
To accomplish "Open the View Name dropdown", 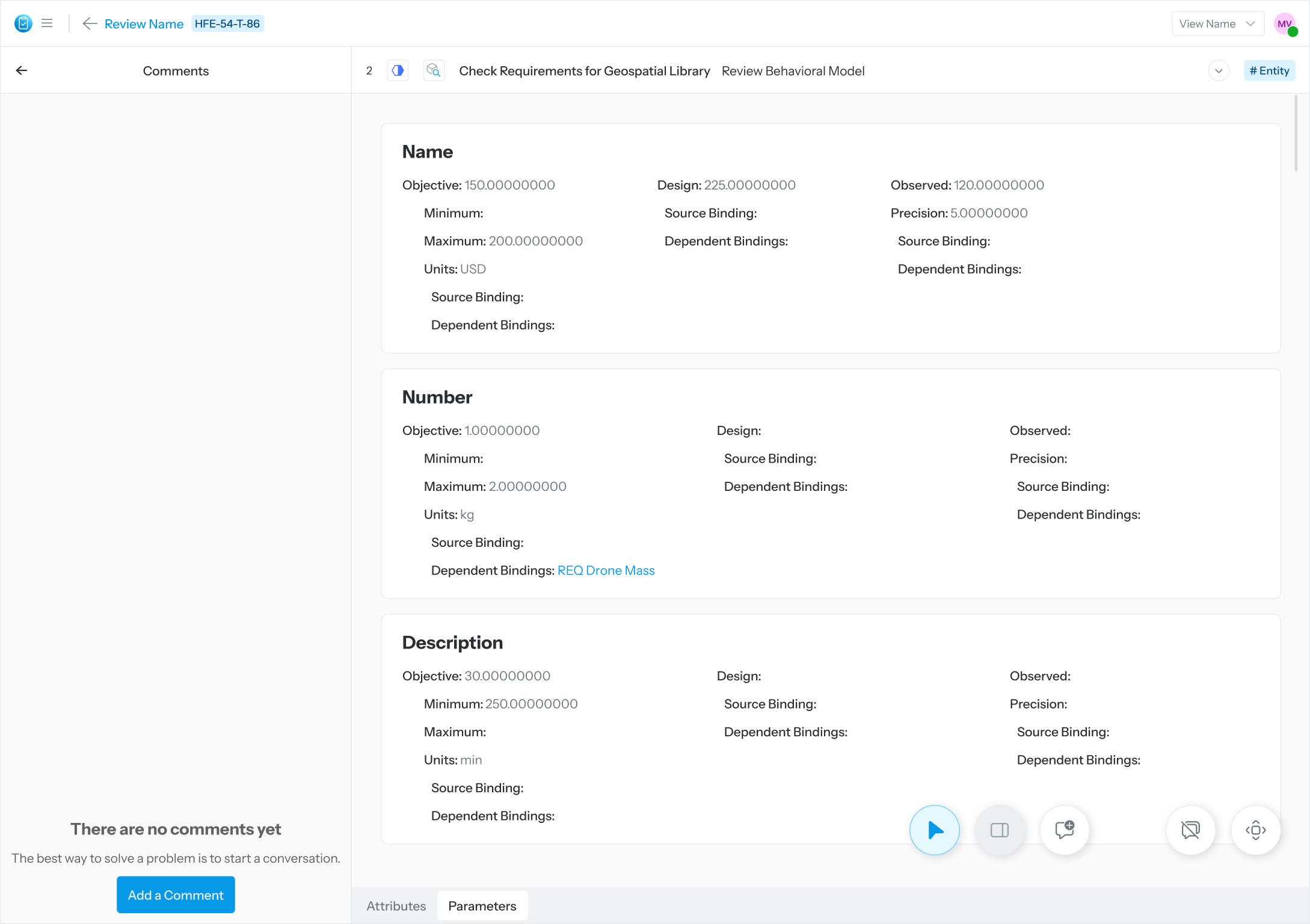I will (1217, 23).
